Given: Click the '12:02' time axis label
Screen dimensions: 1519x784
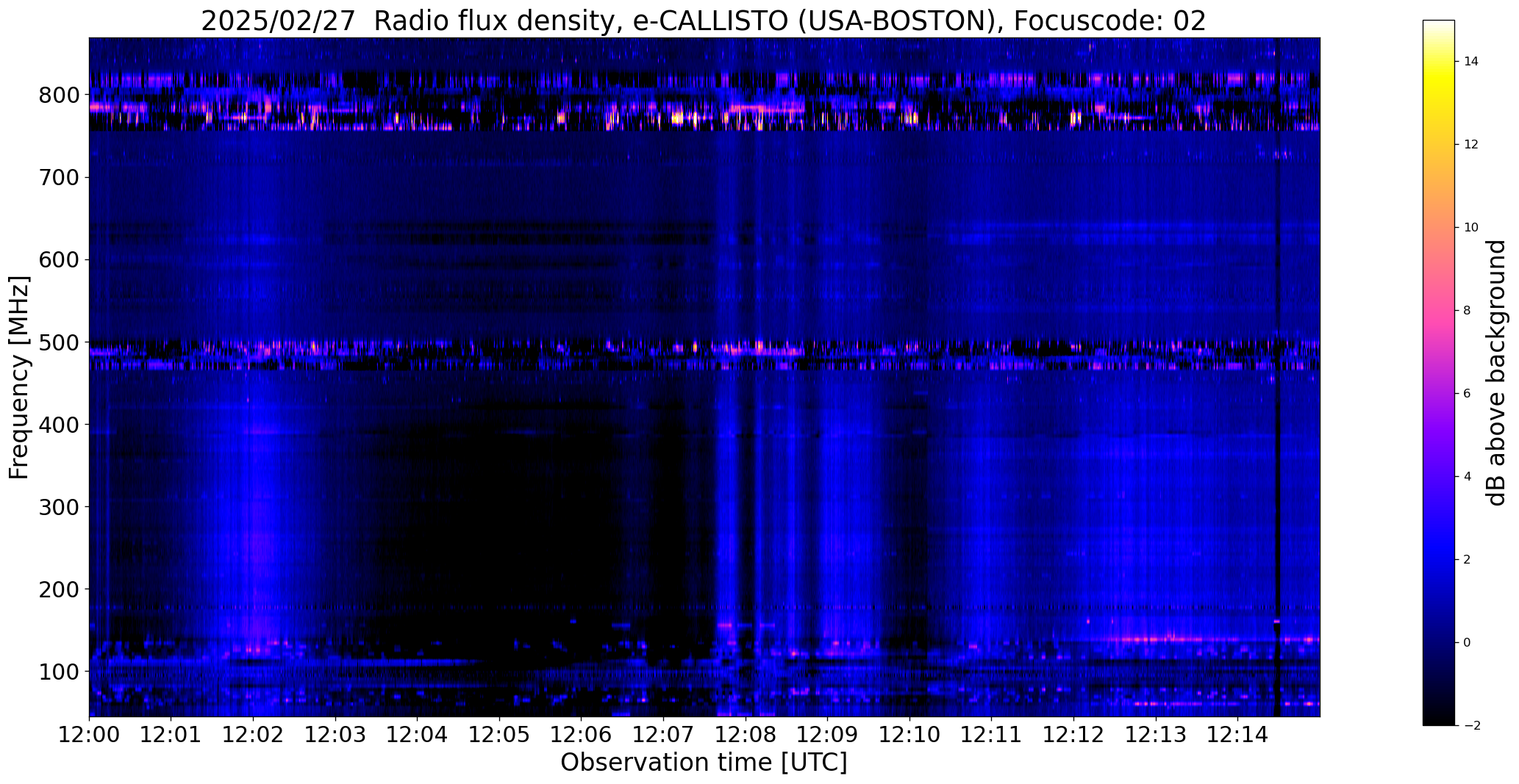Looking at the screenshot, I should 253,735.
